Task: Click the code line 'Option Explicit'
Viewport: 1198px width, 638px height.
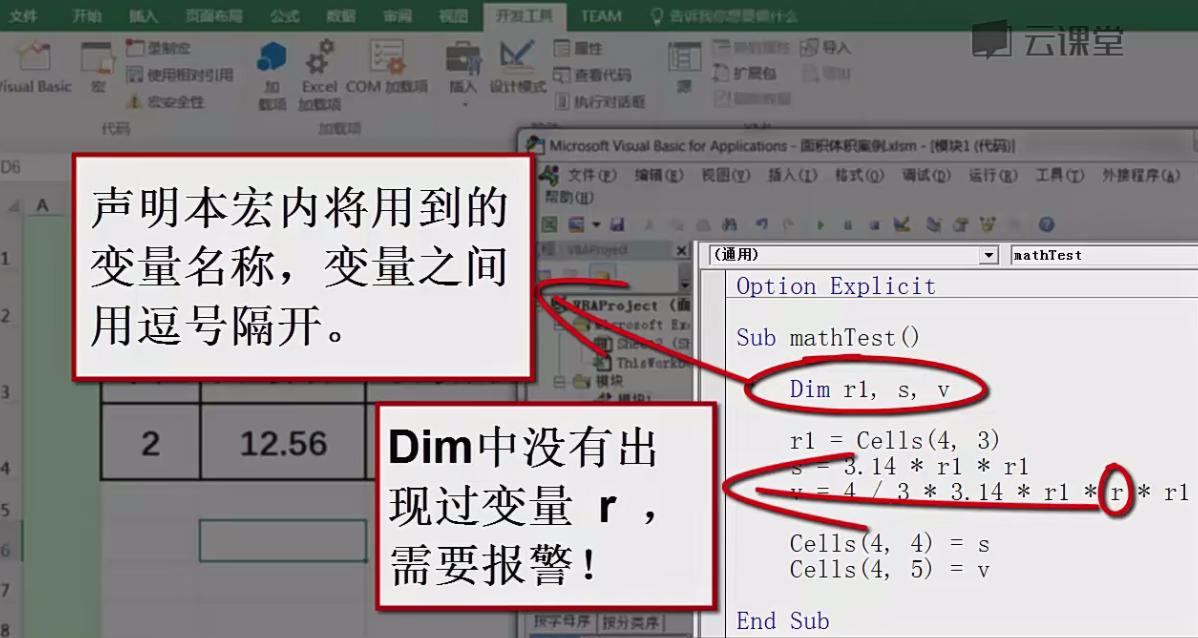Action: (x=836, y=286)
